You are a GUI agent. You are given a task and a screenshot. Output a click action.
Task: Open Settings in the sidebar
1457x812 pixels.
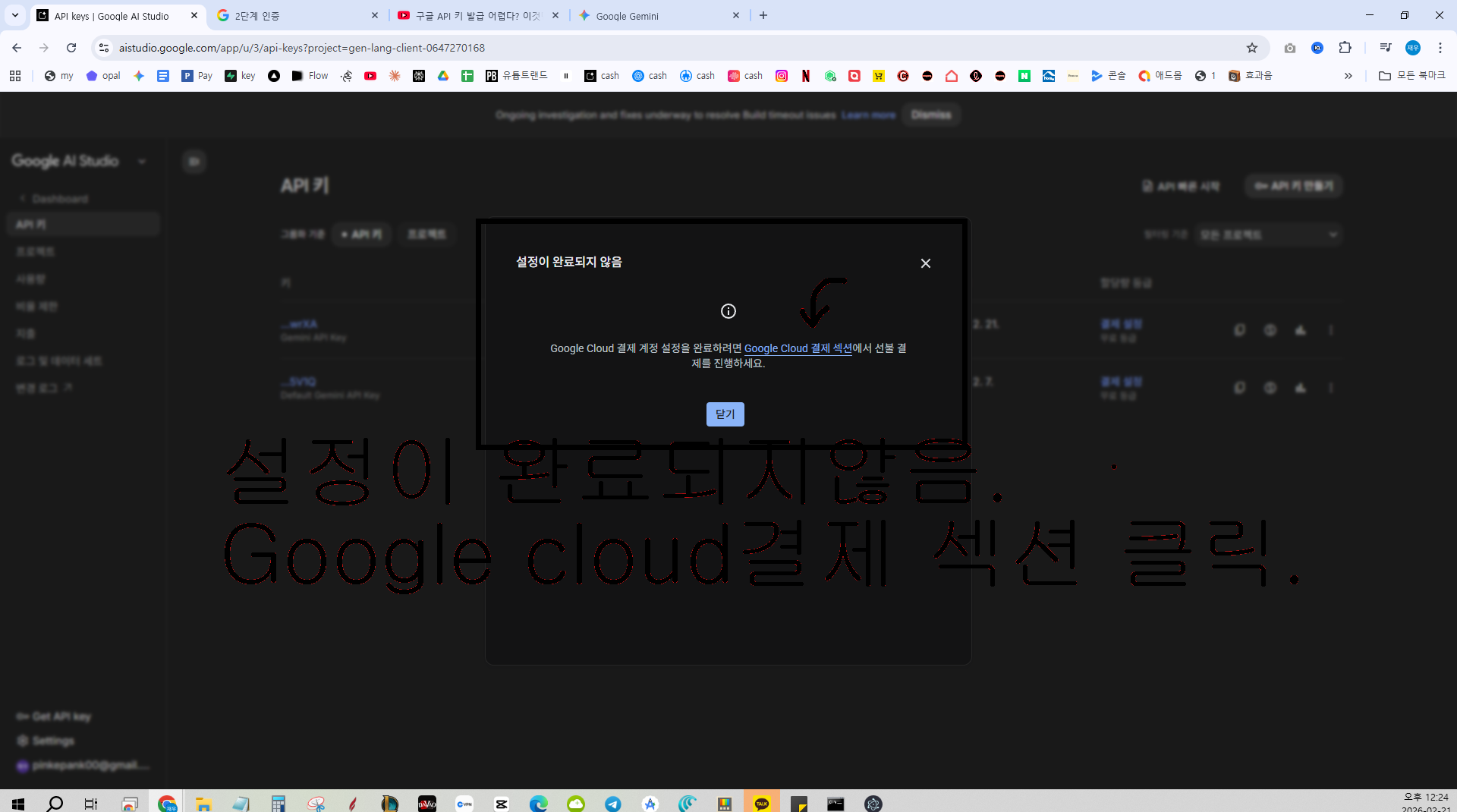pyautogui.click(x=46, y=741)
